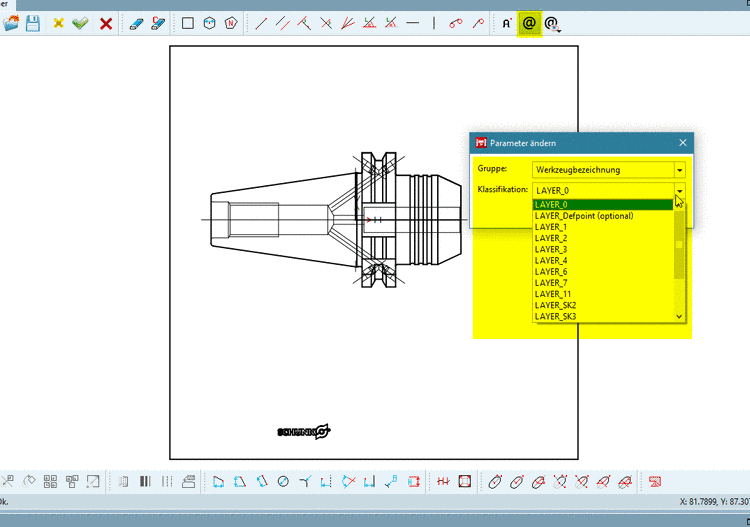750x527 pixels.
Task: Select the eraser with red C icon
Action: [158, 23]
